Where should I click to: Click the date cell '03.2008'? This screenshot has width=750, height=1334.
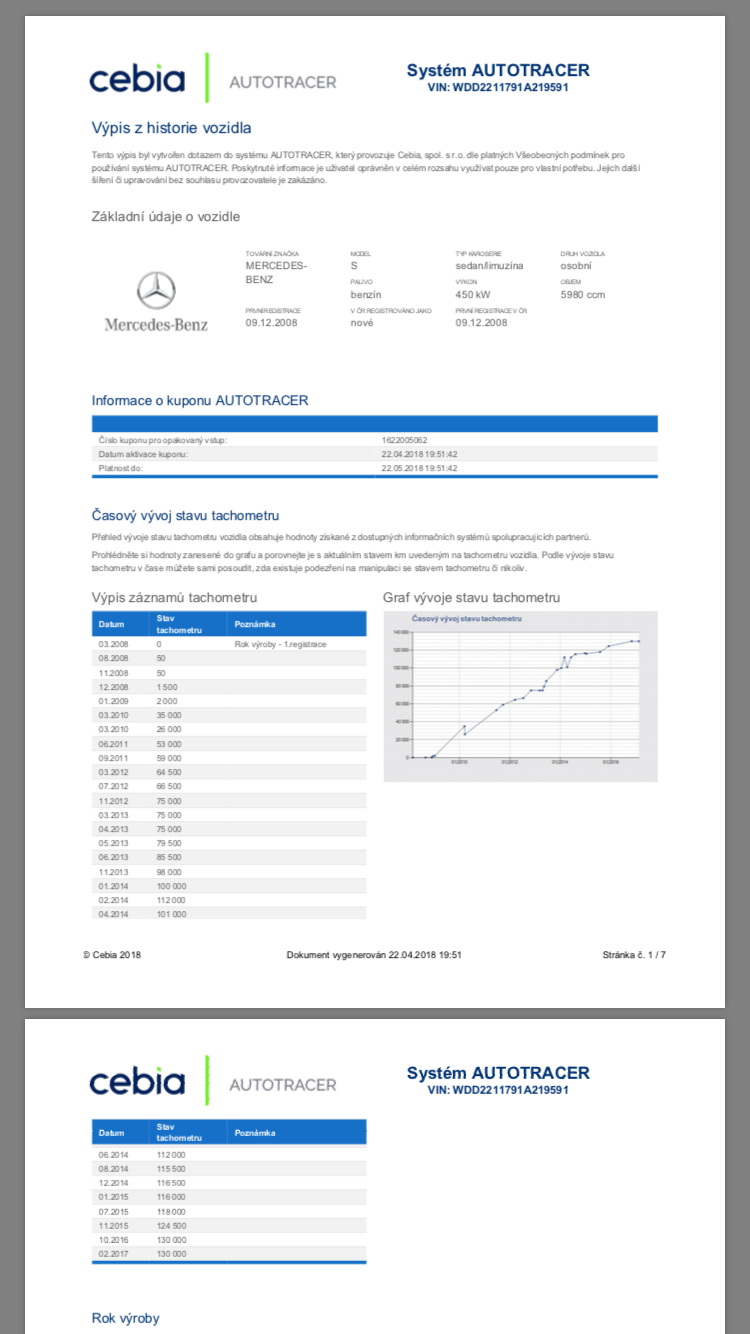coord(111,644)
